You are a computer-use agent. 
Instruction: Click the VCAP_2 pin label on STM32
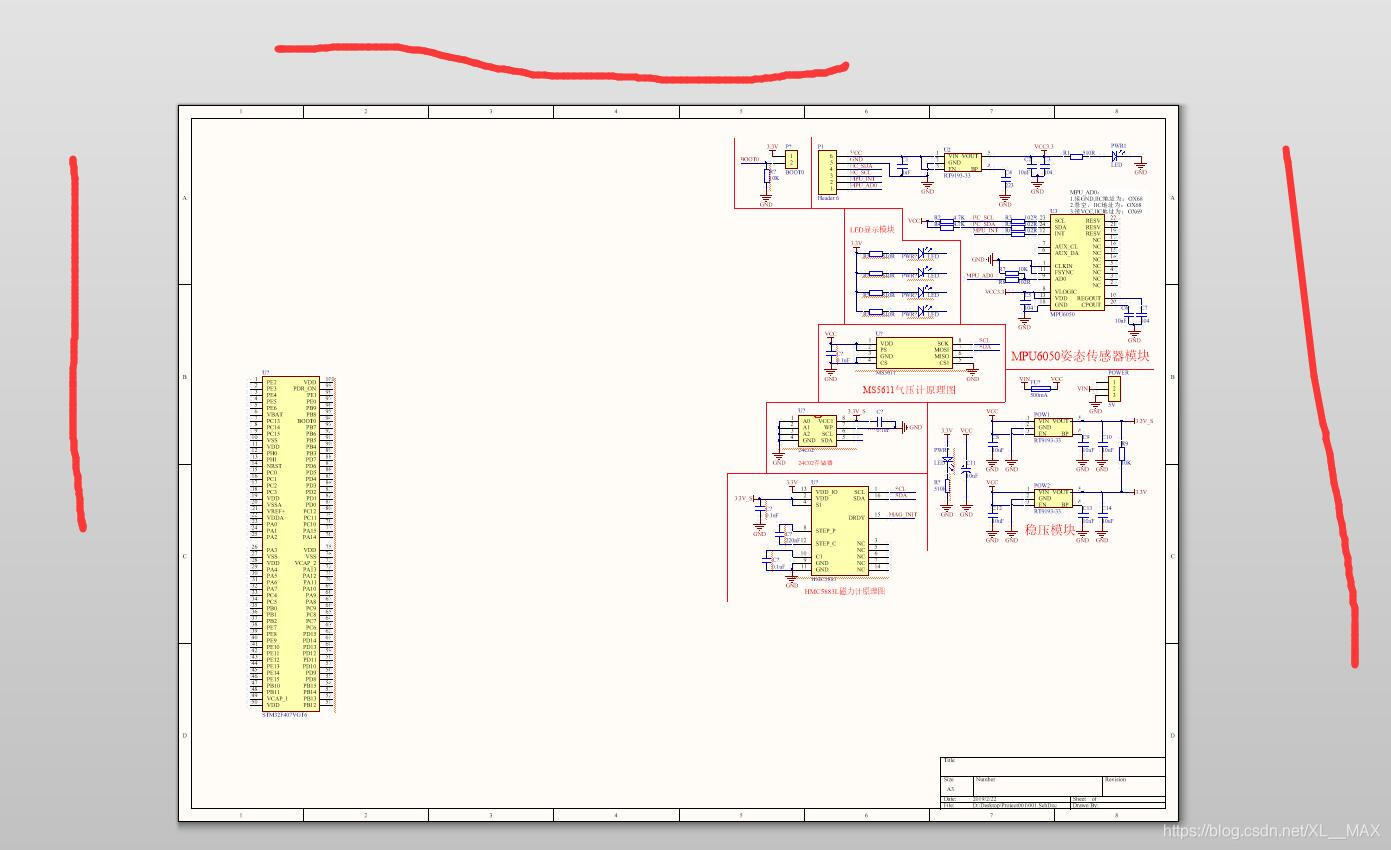(x=305, y=563)
